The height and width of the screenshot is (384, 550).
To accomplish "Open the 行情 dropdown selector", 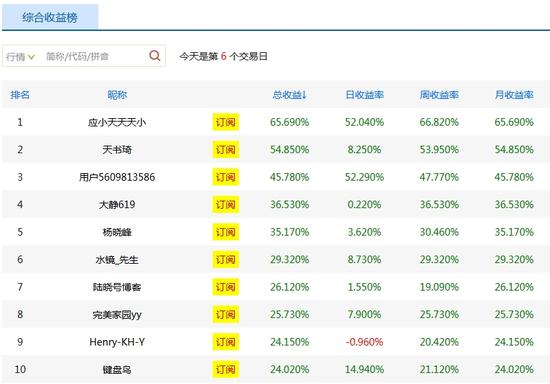I will click(20, 56).
